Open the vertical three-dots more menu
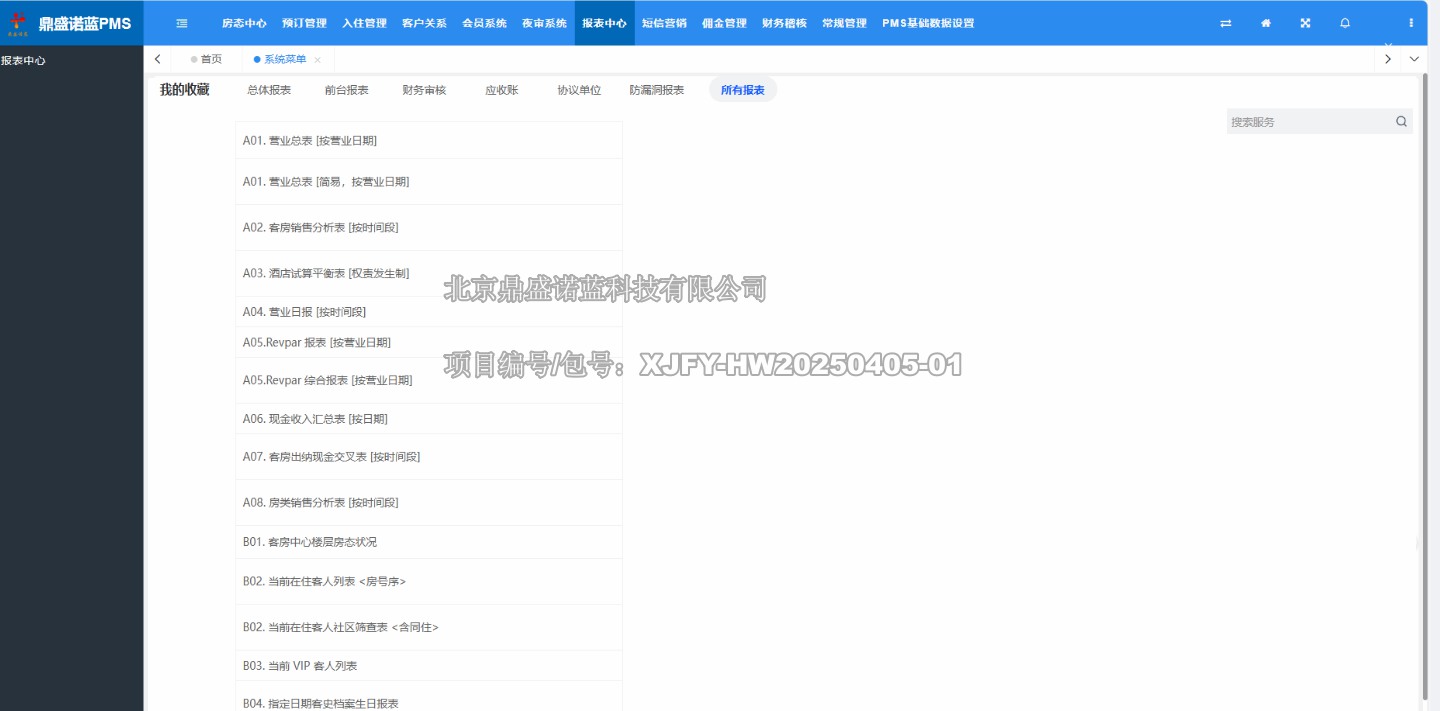This screenshot has width=1440, height=711. coord(1411,23)
